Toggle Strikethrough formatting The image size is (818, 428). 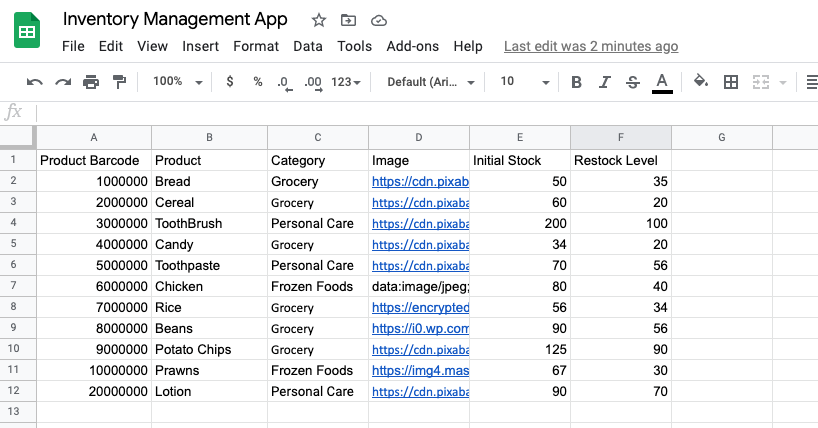pos(633,82)
